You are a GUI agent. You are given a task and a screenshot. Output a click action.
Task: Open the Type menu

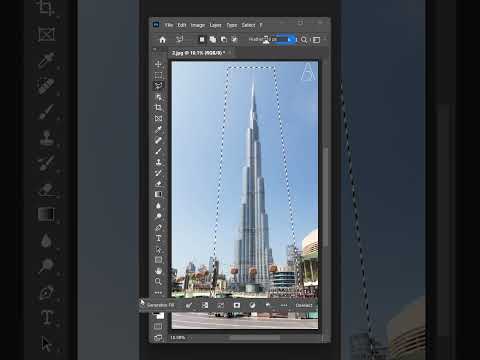coord(232,25)
